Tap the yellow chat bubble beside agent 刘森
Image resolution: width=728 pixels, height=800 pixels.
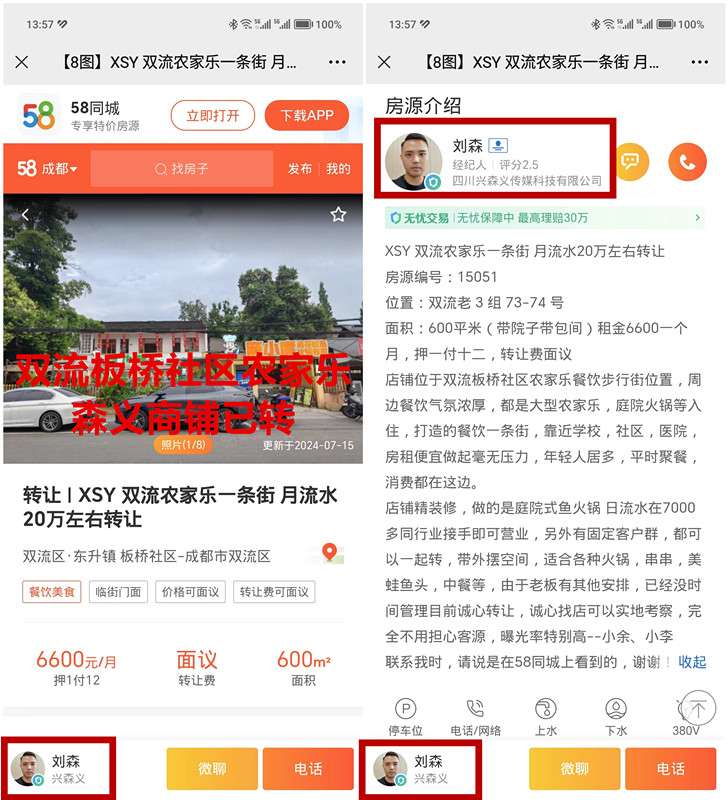pos(630,161)
